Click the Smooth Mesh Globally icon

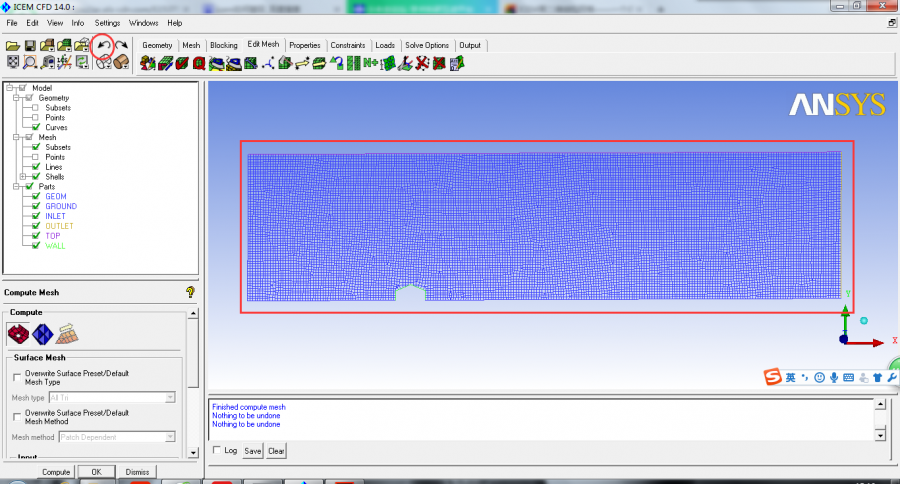pyautogui.click(x=216, y=63)
